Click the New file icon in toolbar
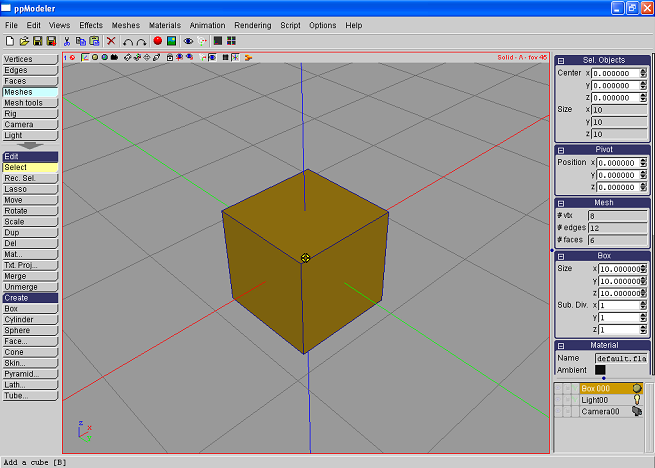The width and height of the screenshot is (655, 468). coord(10,41)
